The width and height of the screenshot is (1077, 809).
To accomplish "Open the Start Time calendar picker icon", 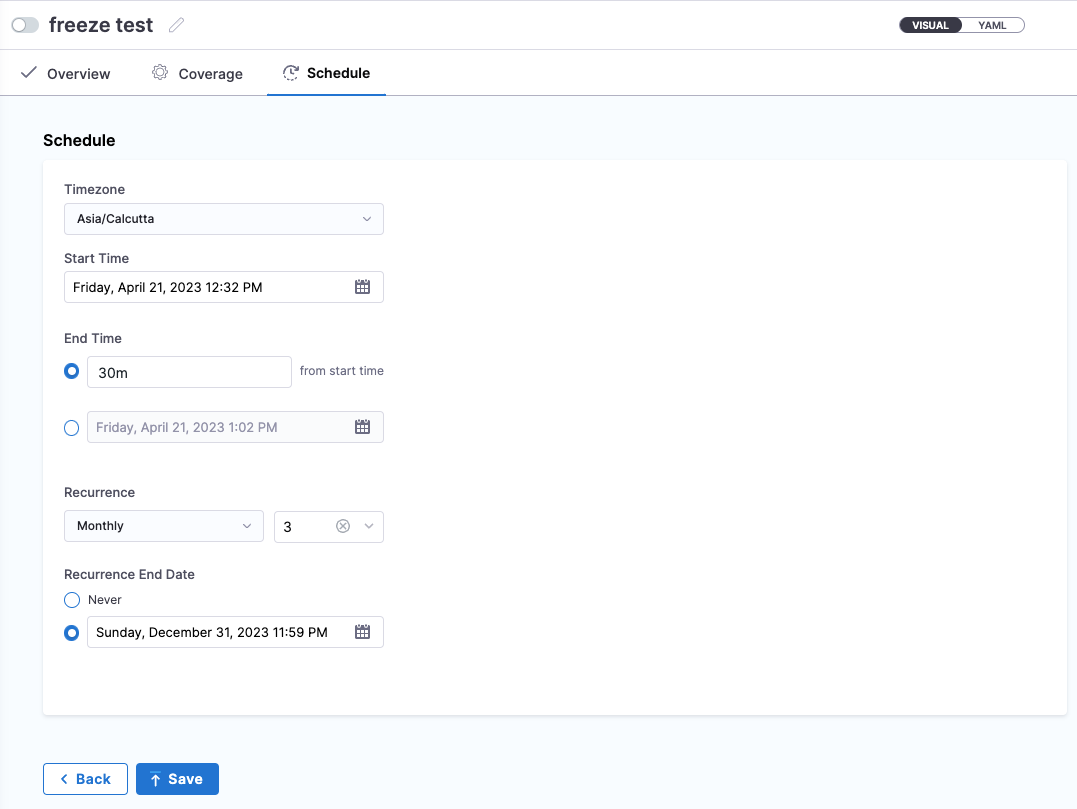I will coord(362,287).
